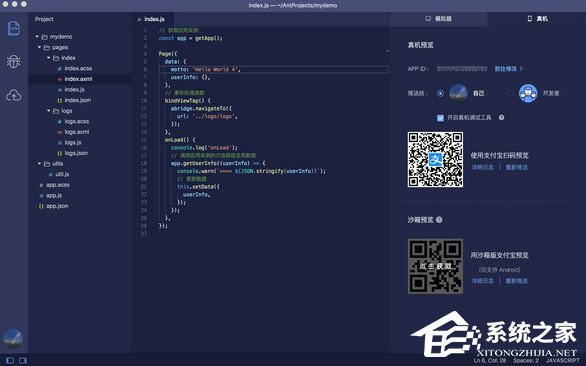Click the bindViewTap() code line

(x=188, y=101)
